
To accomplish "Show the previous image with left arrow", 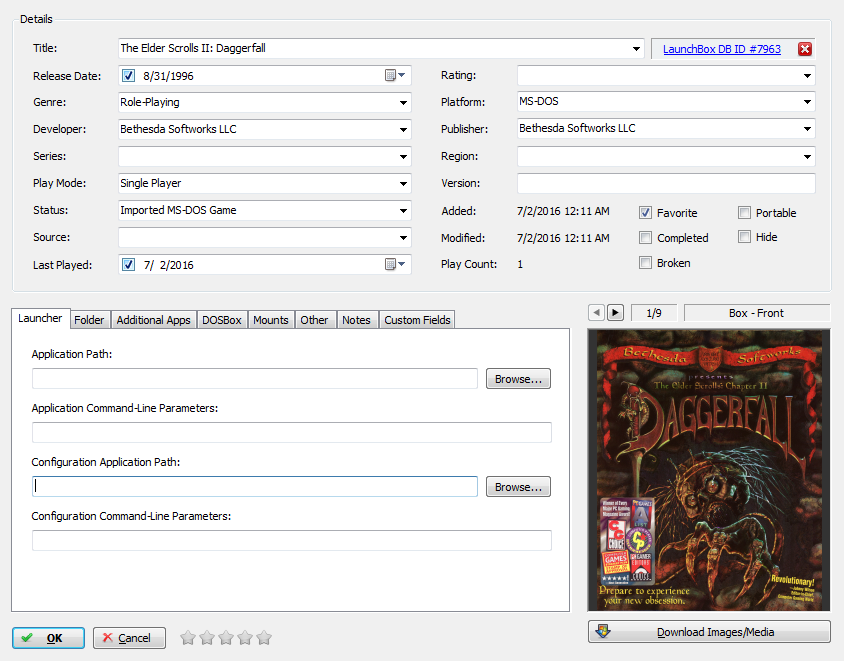I will point(596,313).
